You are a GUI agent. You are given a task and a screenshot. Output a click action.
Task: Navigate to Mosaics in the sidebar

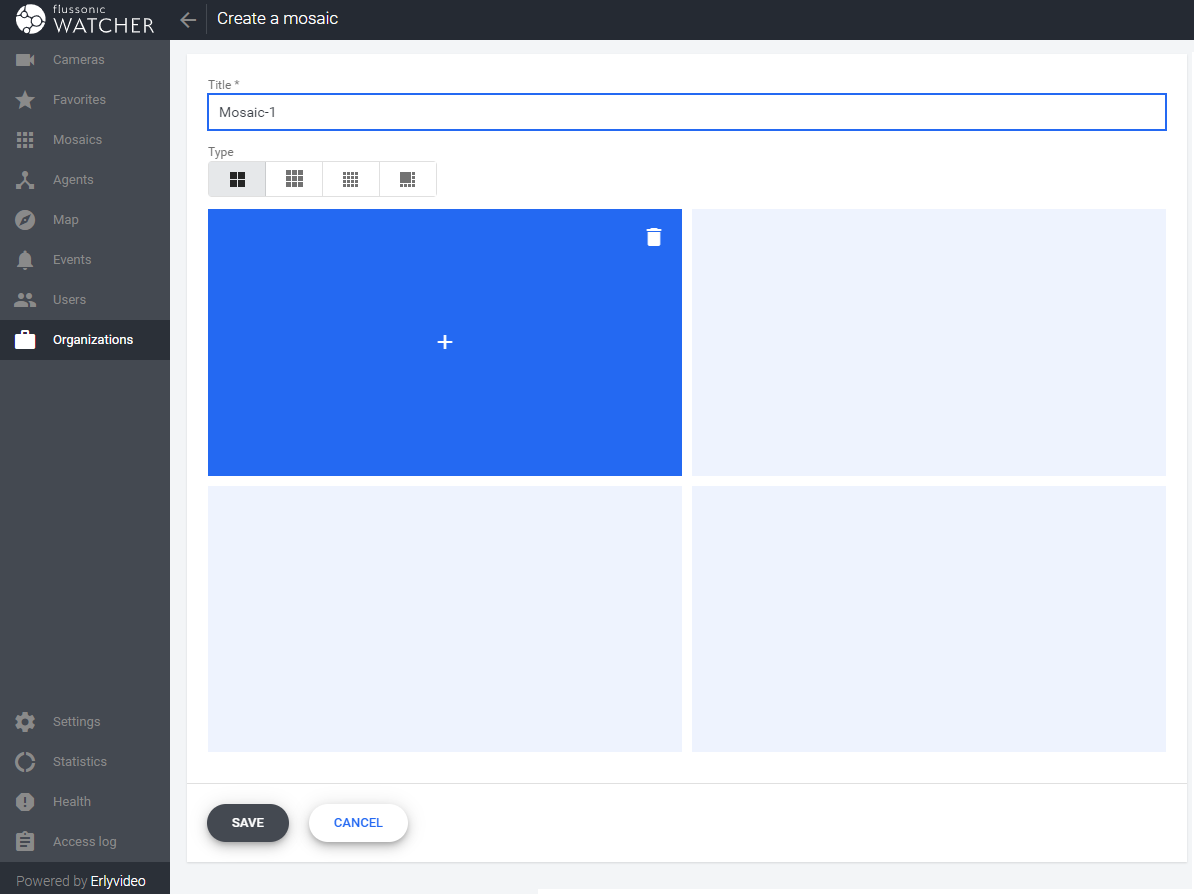77,140
